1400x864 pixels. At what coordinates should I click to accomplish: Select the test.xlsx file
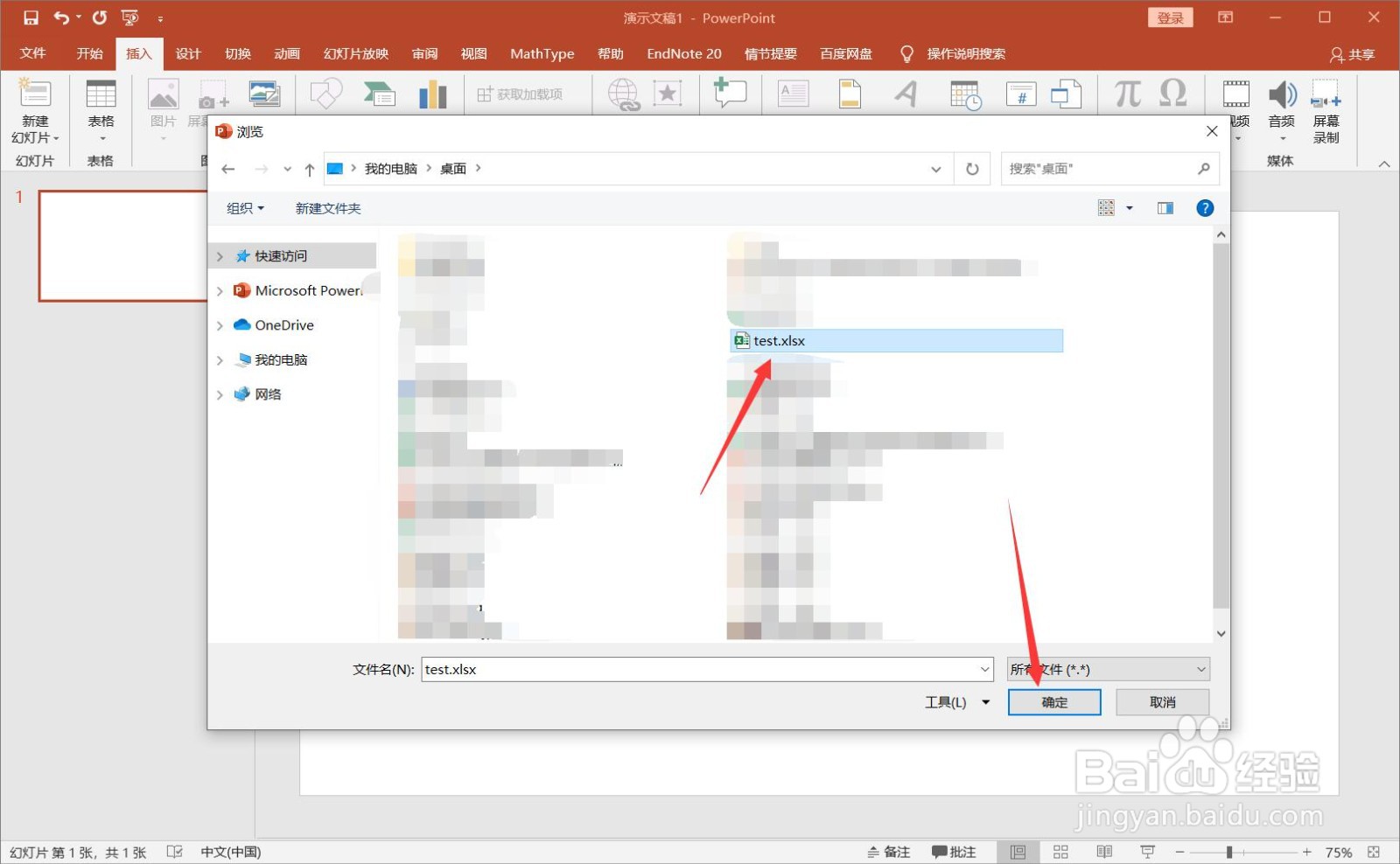[x=897, y=341]
